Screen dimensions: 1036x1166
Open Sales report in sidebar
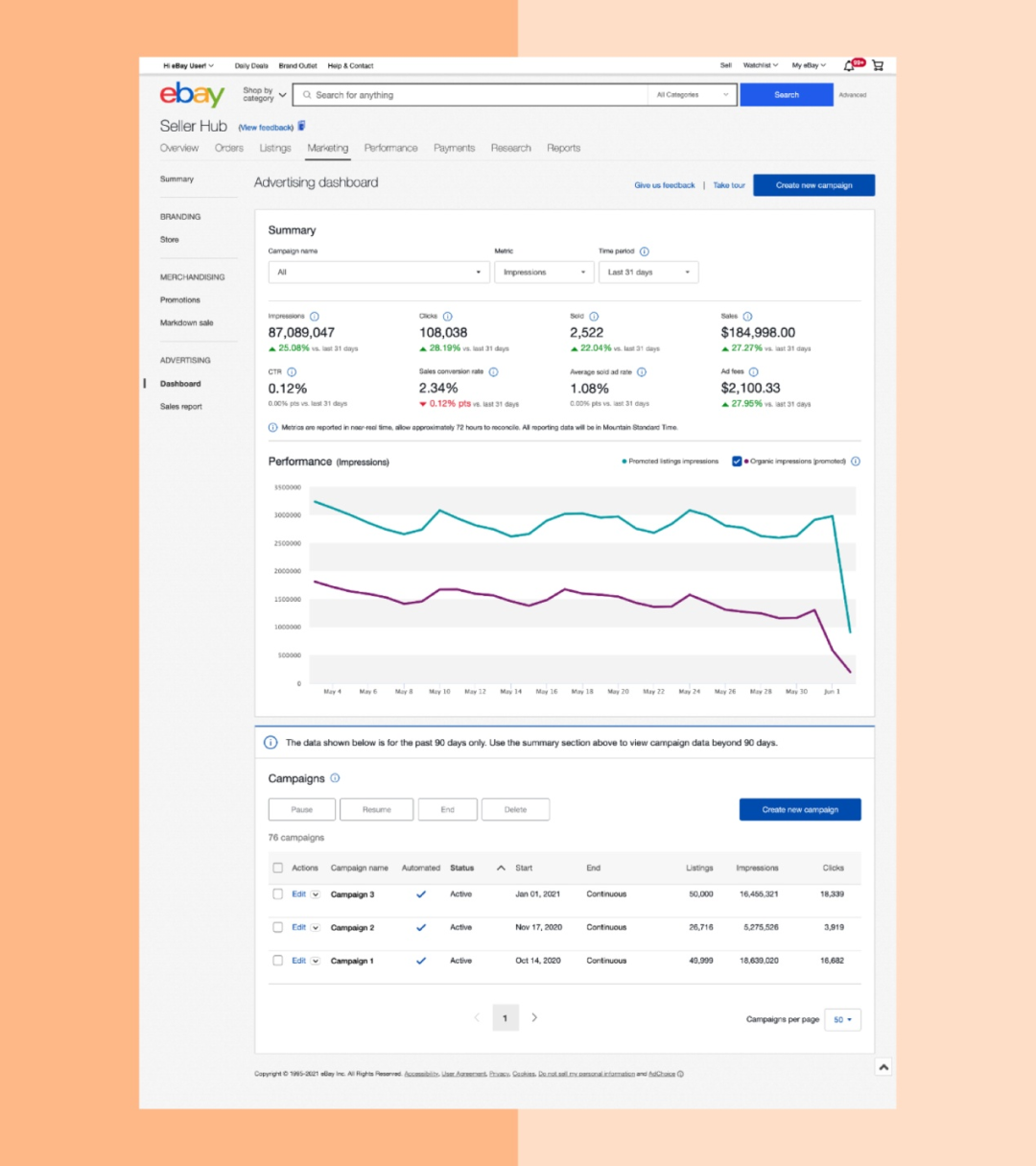click(181, 407)
